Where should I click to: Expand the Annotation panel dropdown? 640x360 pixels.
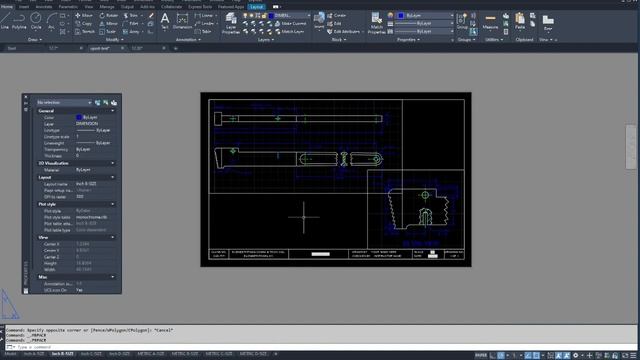[188, 40]
